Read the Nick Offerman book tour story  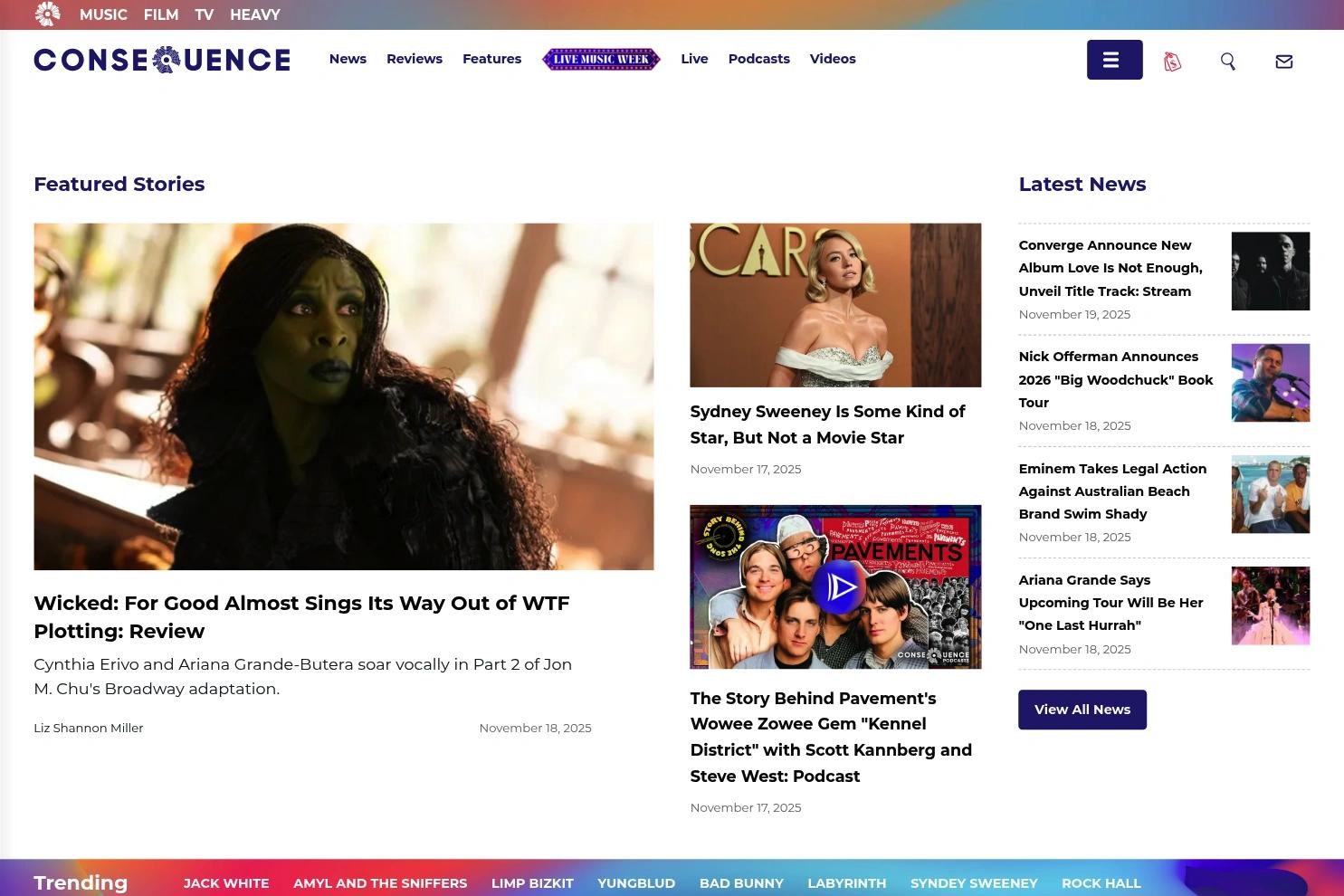click(x=1116, y=379)
